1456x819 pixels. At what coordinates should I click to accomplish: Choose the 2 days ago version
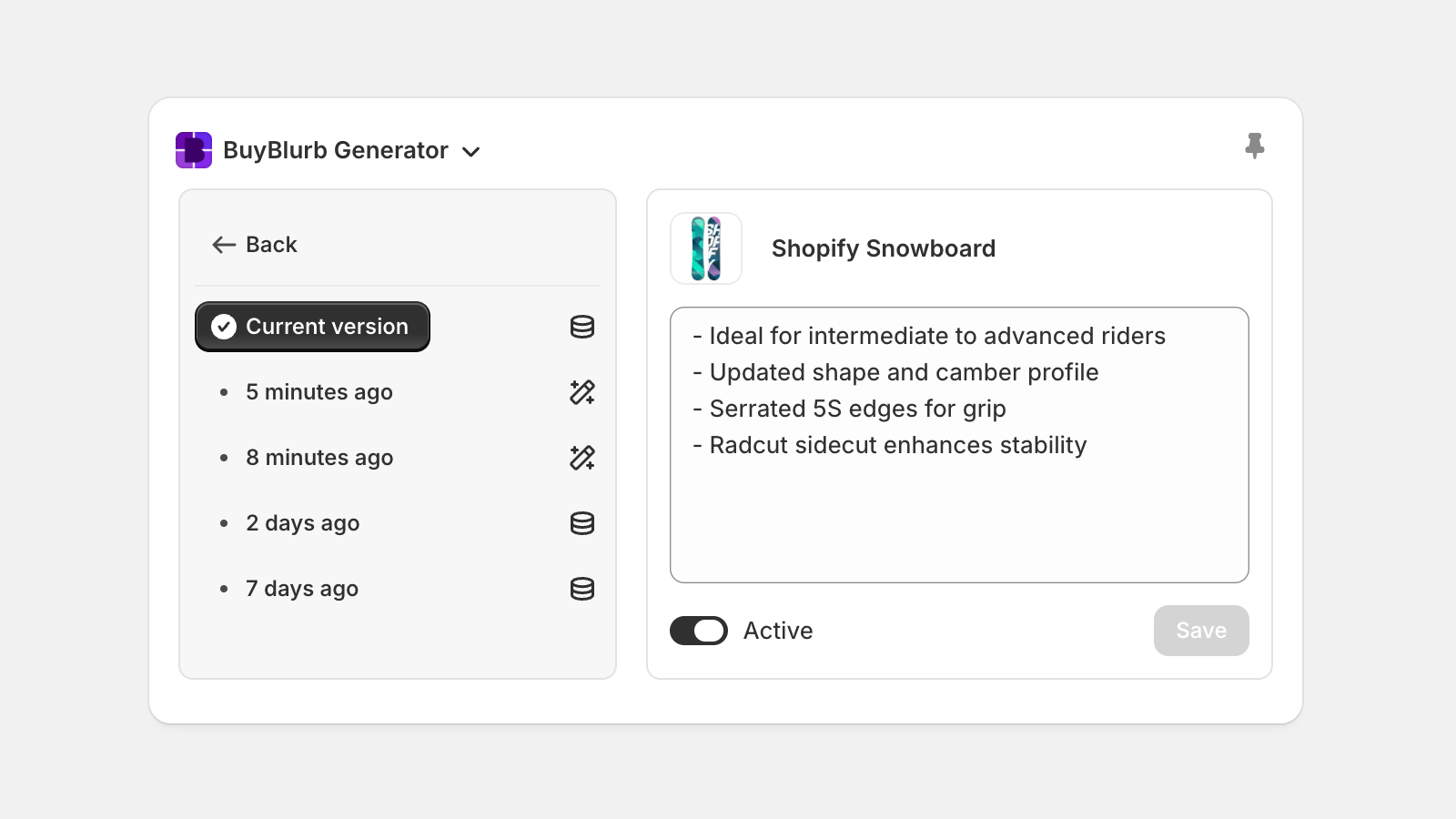click(x=303, y=523)
